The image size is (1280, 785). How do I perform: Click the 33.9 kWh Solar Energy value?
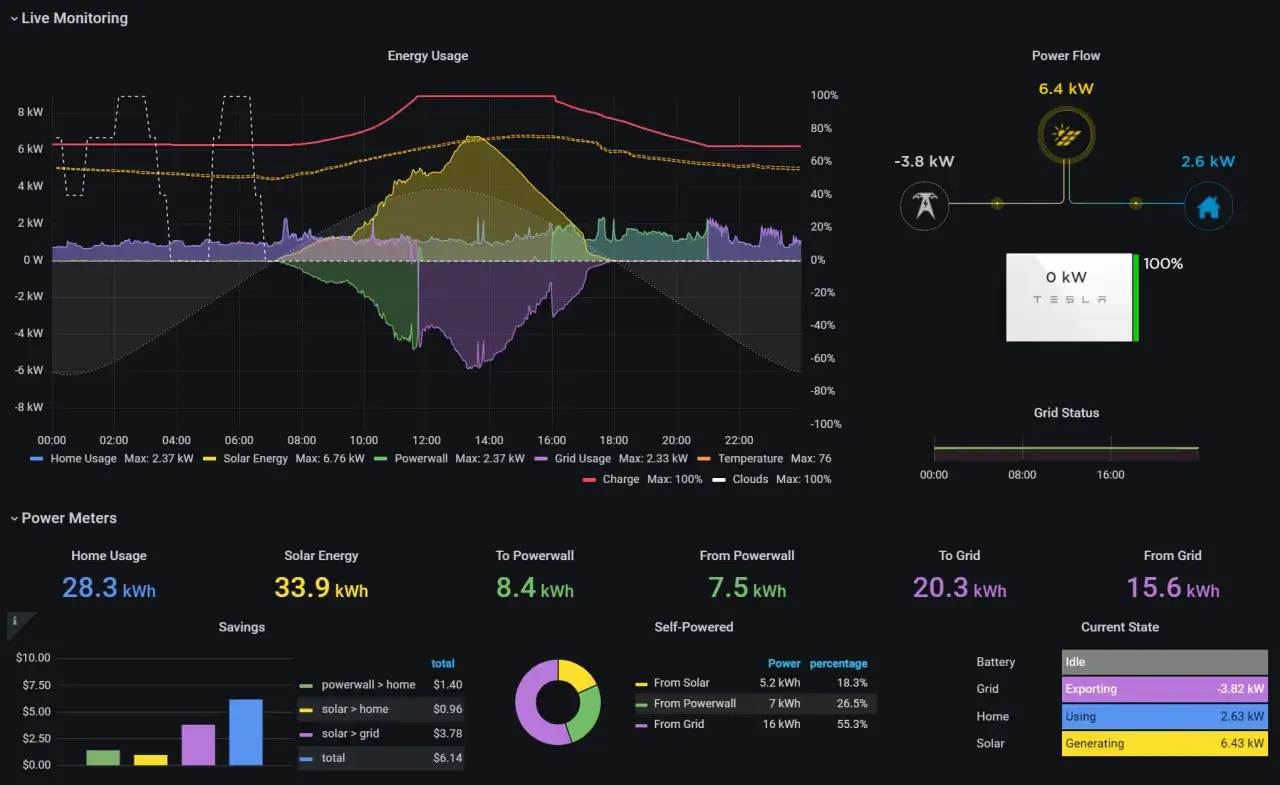[x=321, y=587]
